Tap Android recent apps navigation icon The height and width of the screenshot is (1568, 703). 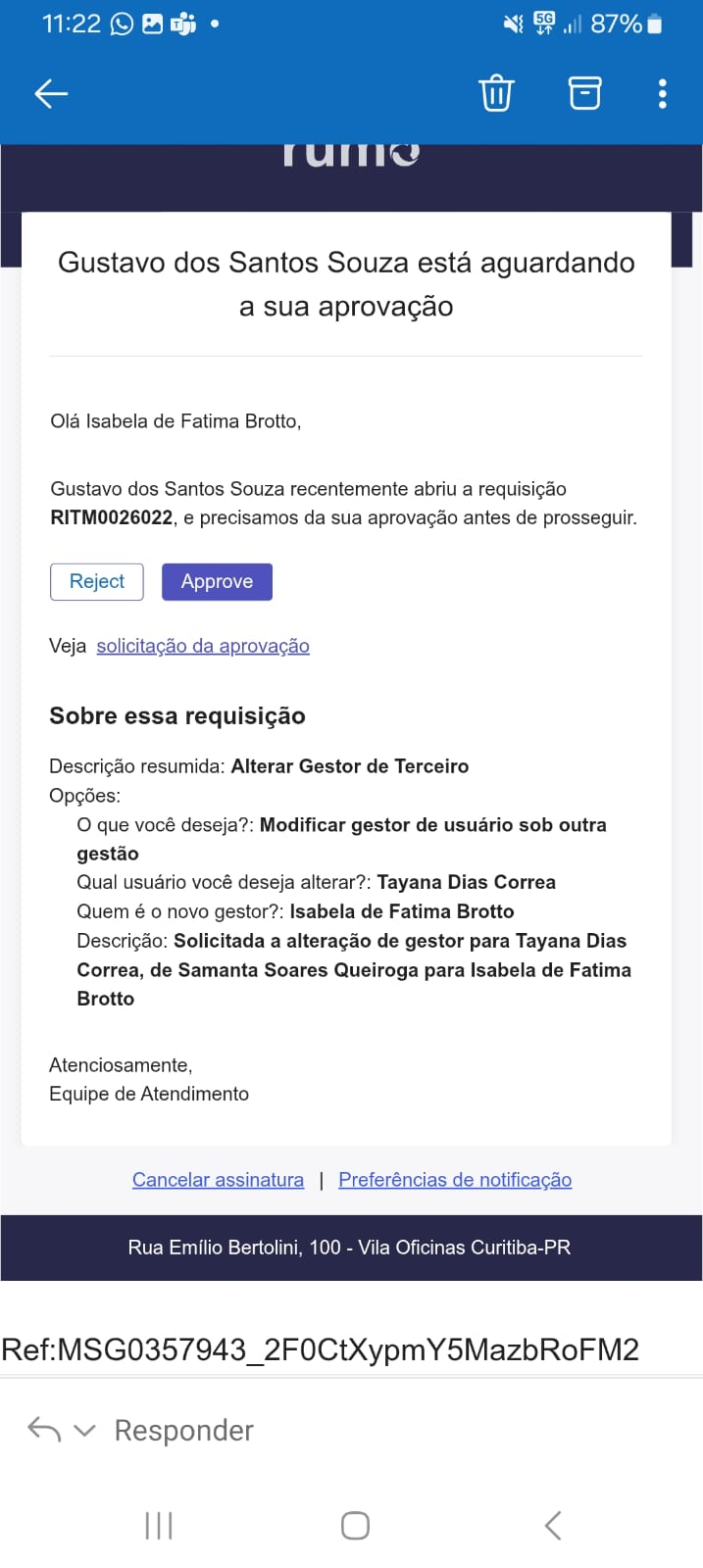coord(159,1525)
